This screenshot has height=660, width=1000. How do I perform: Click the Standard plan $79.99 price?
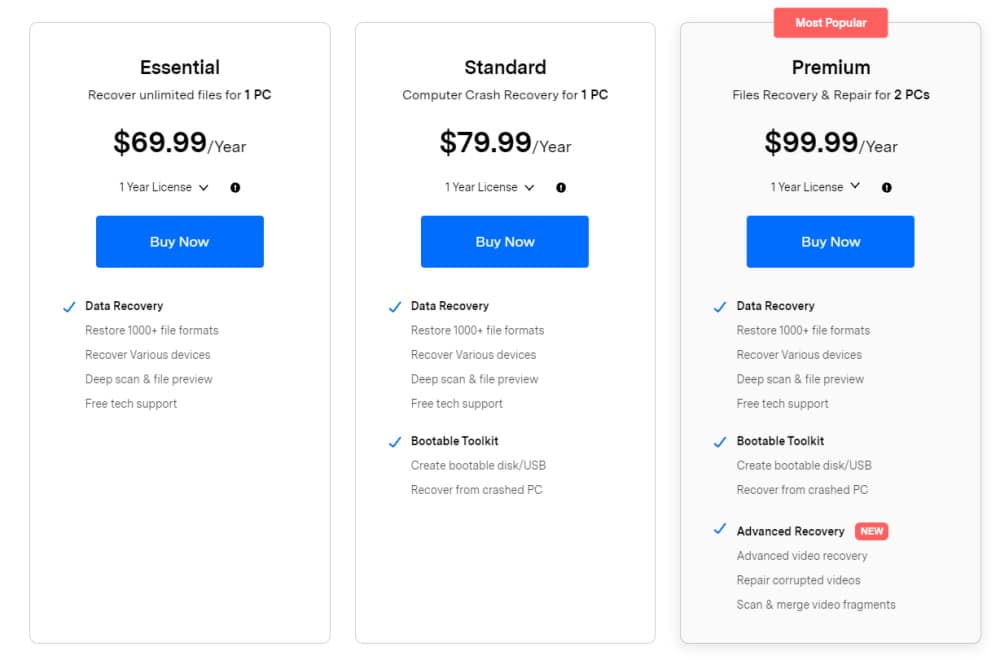(x=486, y=142)
